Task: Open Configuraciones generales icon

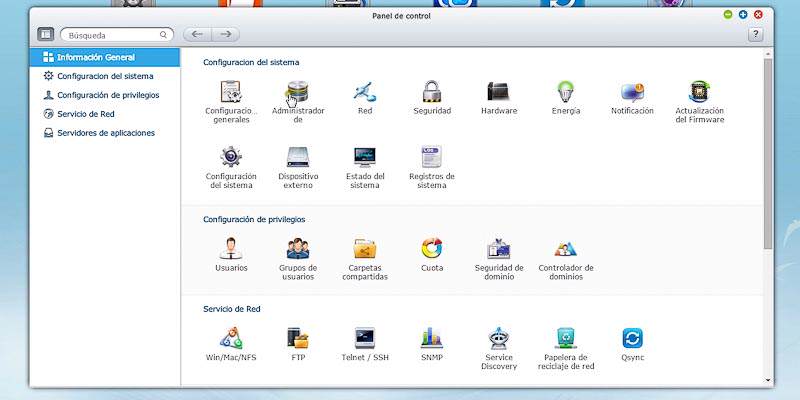Action: (231, 92)
